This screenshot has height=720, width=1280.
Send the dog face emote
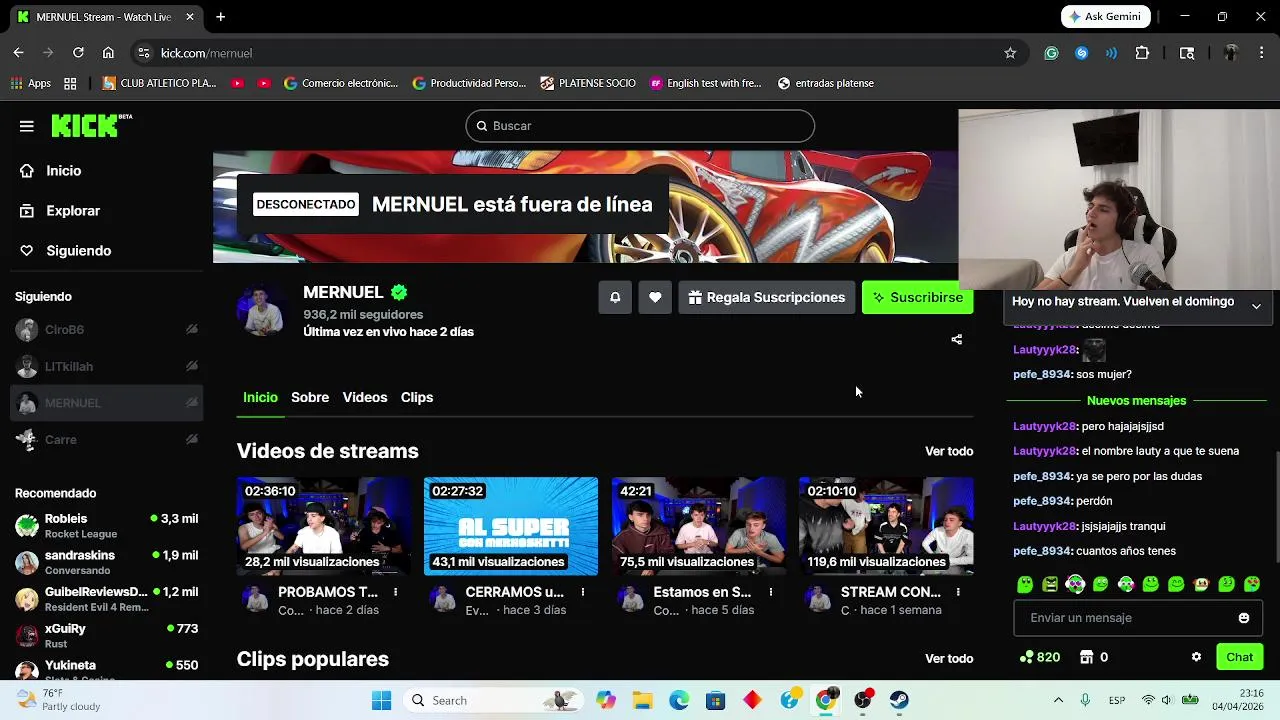click(x=1201, y=584)
